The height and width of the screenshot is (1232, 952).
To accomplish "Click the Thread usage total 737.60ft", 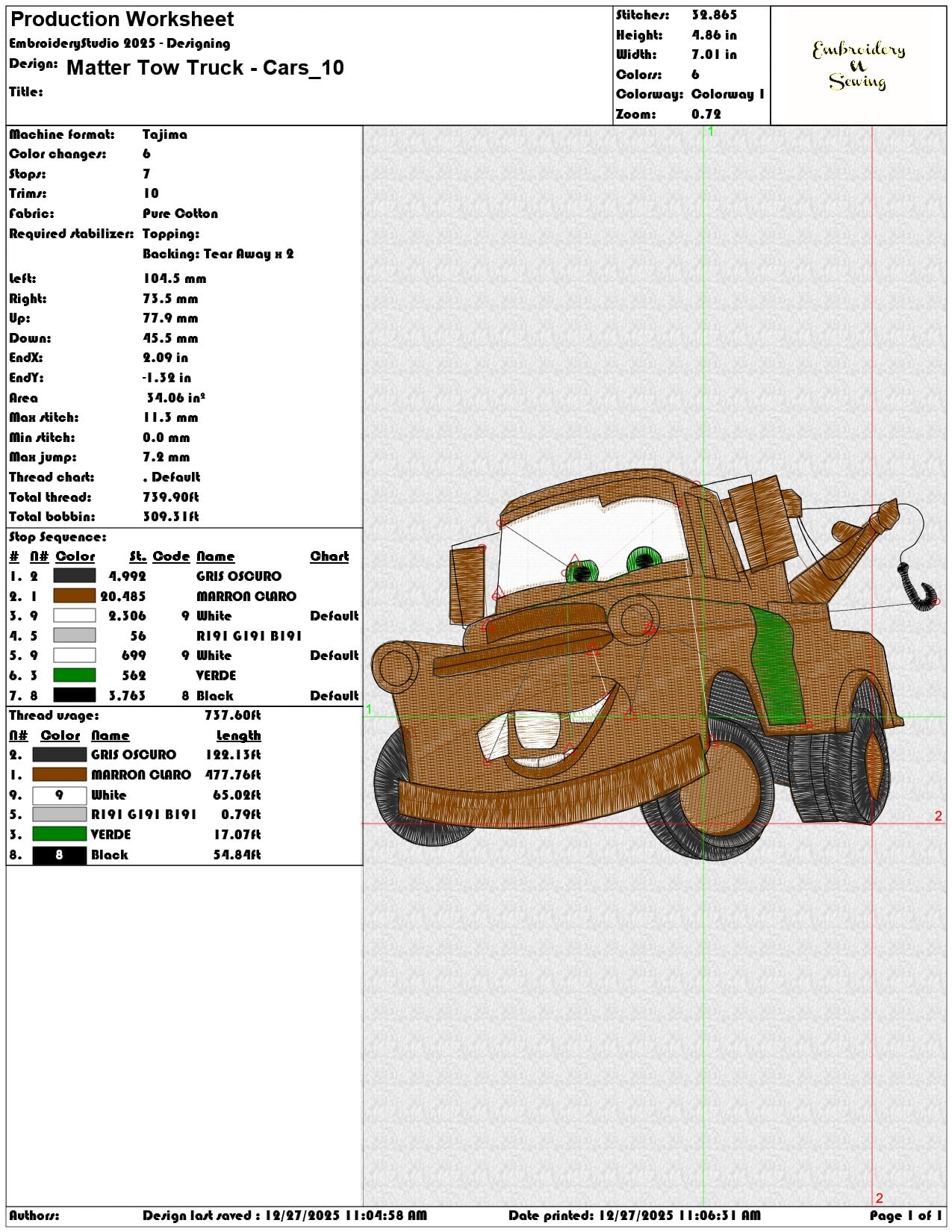I will [233, 715].
